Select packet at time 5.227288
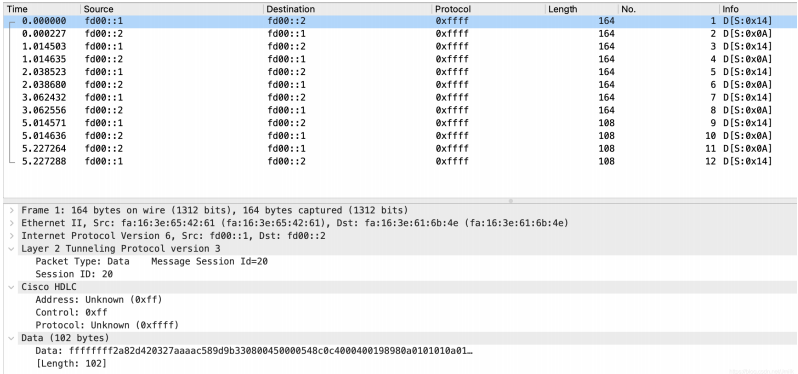 (x=400, y=161)
